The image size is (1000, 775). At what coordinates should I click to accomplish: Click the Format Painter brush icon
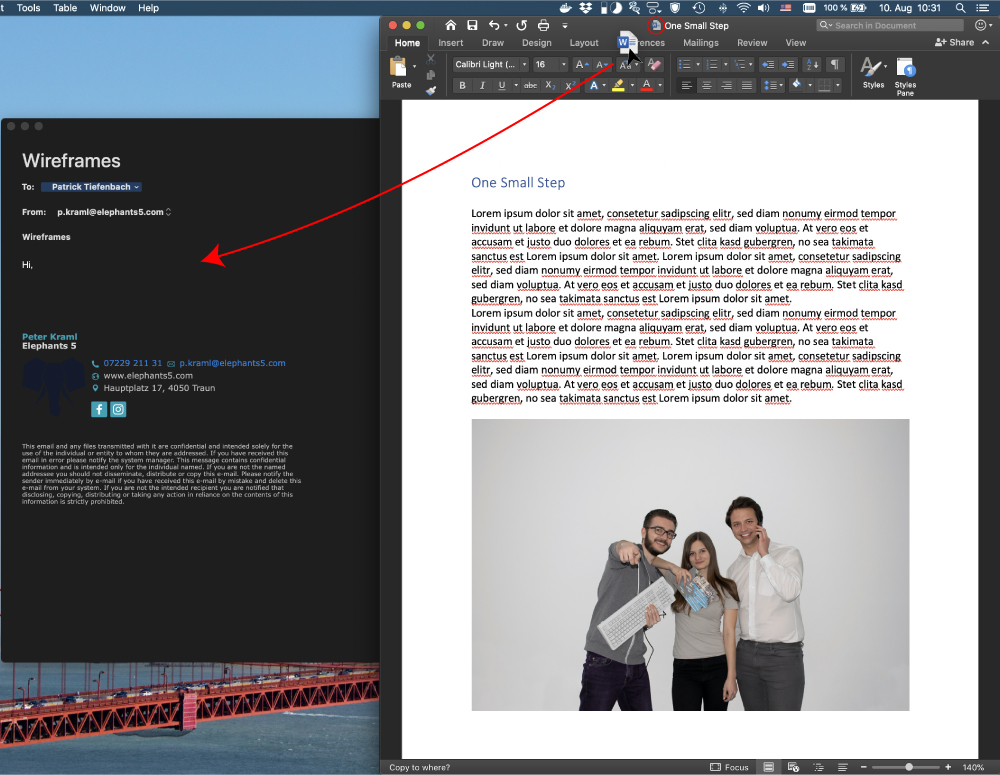click(431, 91)
